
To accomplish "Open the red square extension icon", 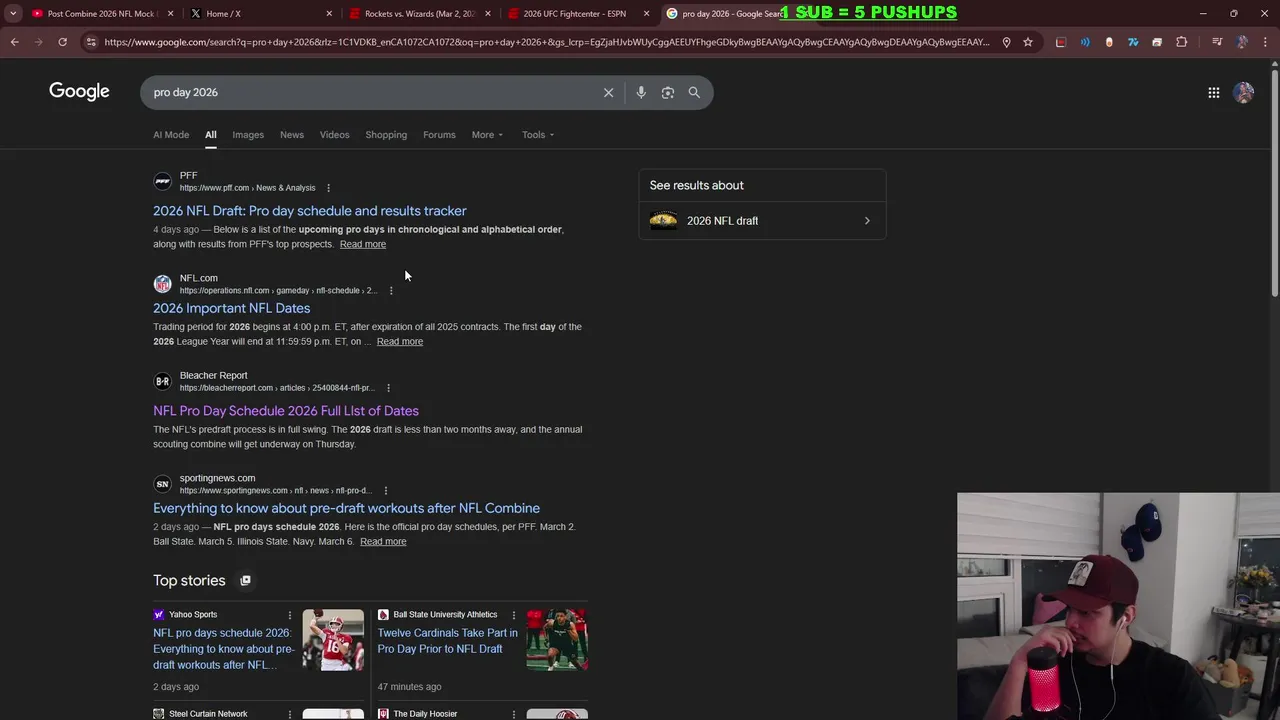I will click(1061, 42).
